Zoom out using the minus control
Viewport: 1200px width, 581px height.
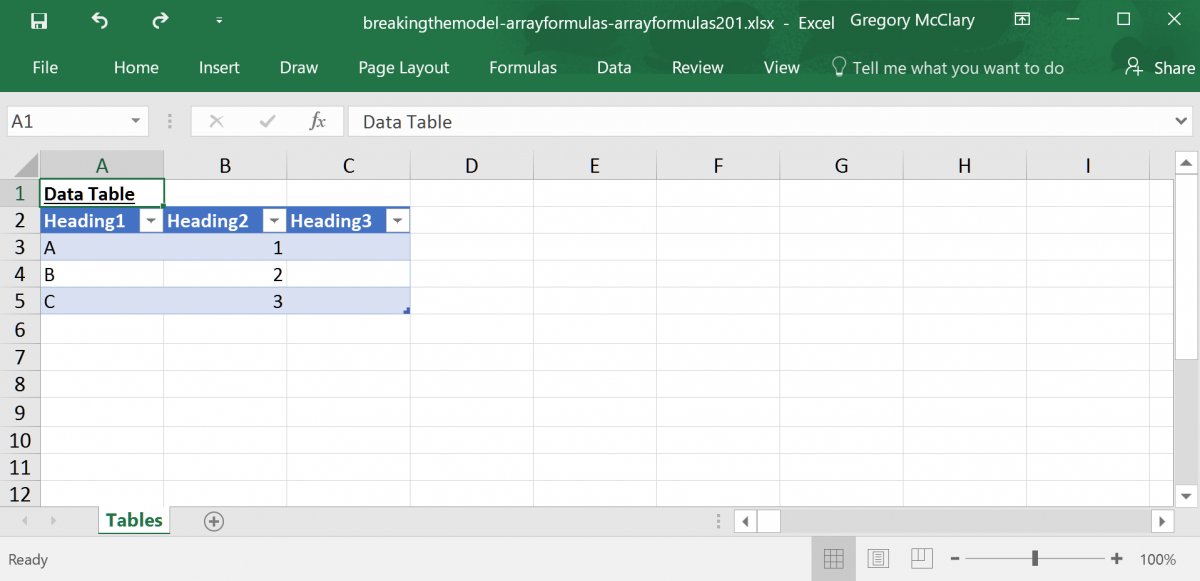pyautogui.click(x=954, y=558)
